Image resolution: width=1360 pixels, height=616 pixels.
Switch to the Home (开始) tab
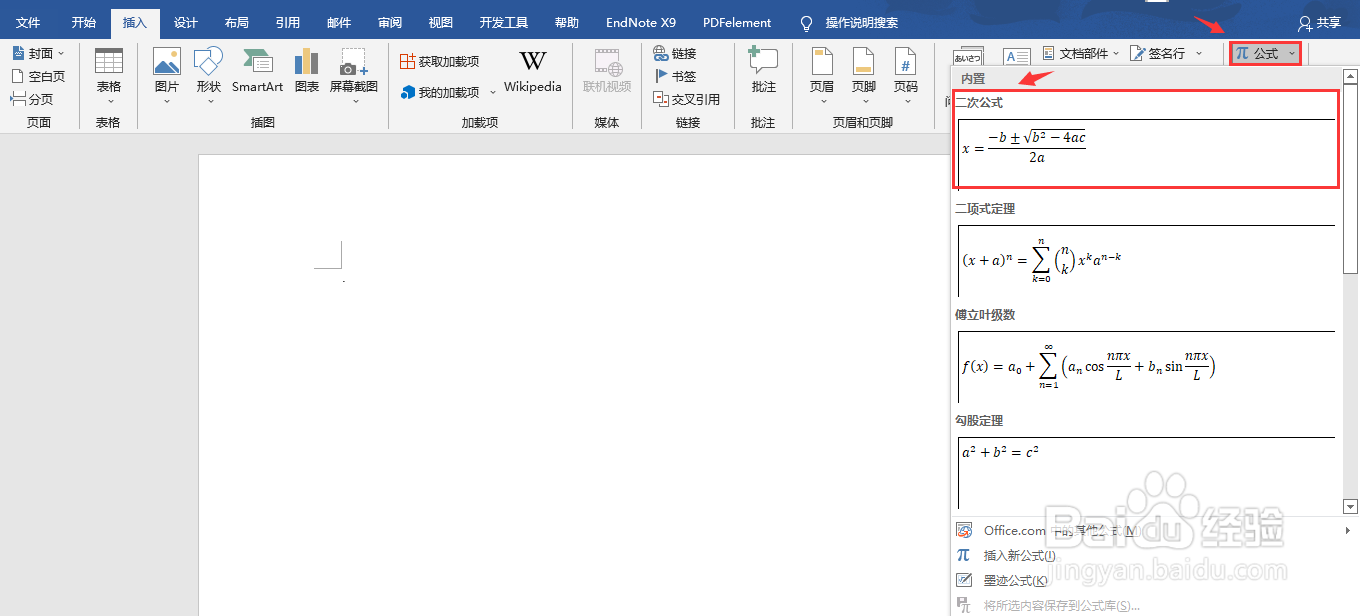84,22
